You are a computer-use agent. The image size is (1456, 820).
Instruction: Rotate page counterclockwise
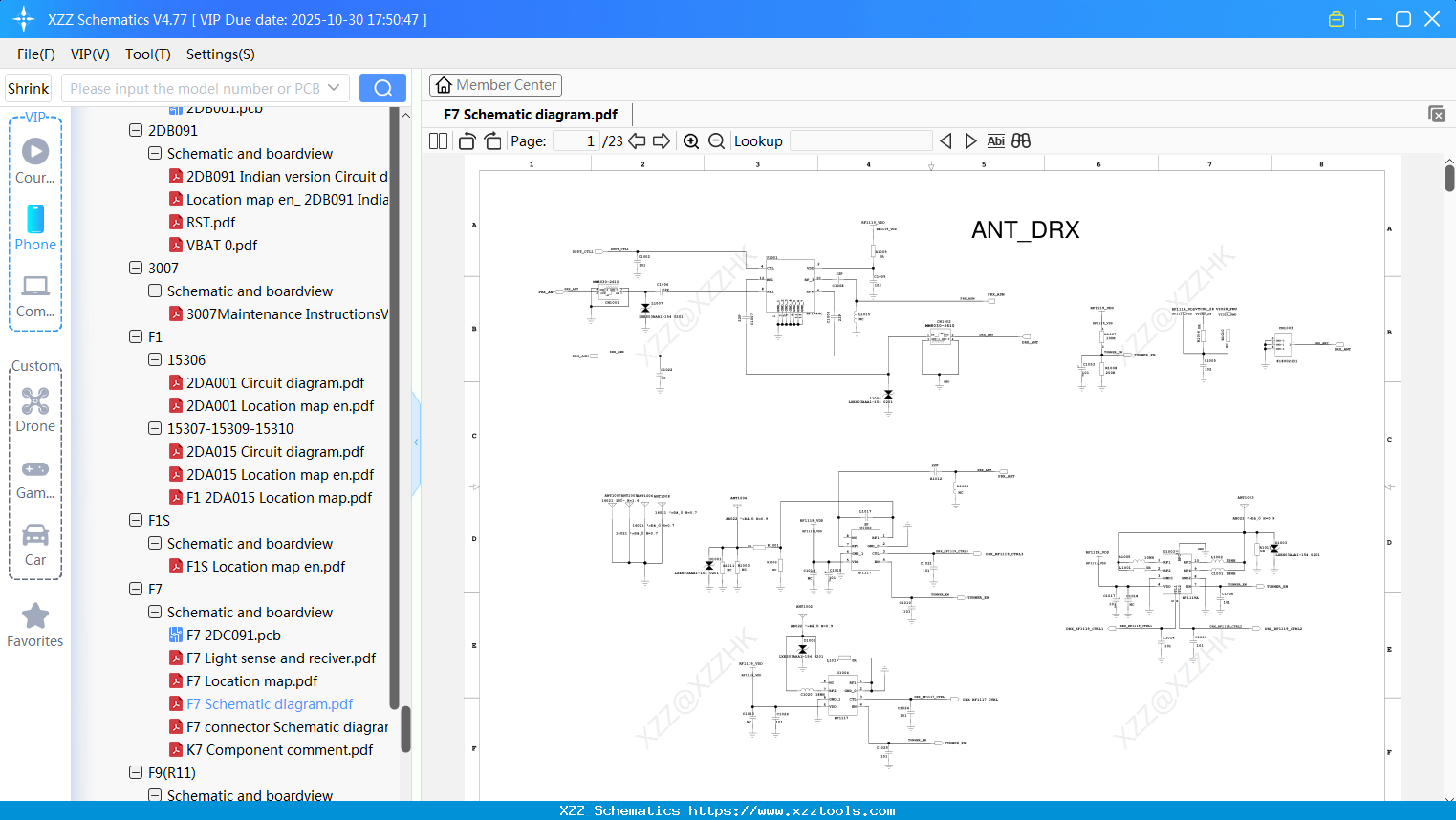click(467, 141)
